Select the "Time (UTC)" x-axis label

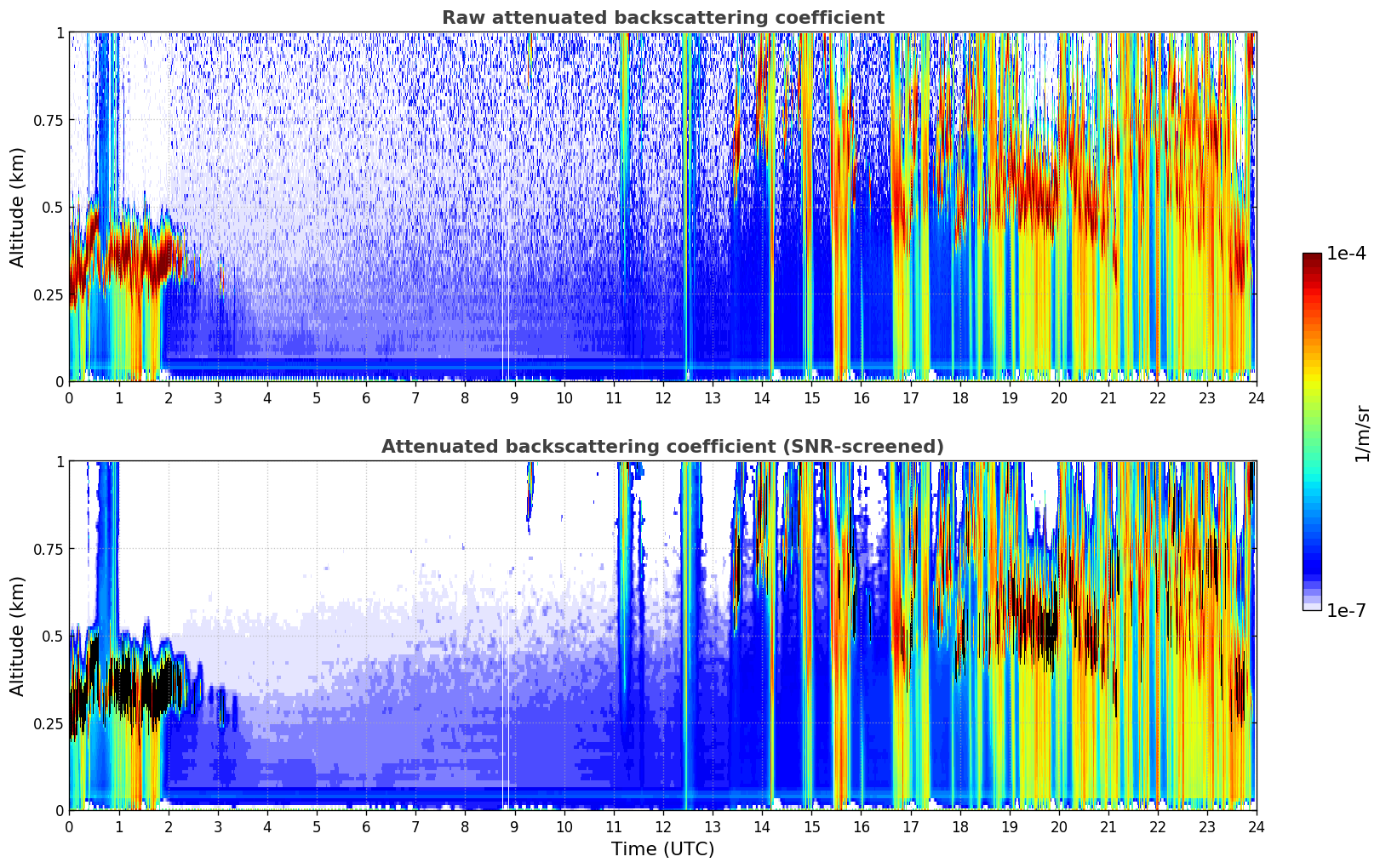(x=662, y=848)
